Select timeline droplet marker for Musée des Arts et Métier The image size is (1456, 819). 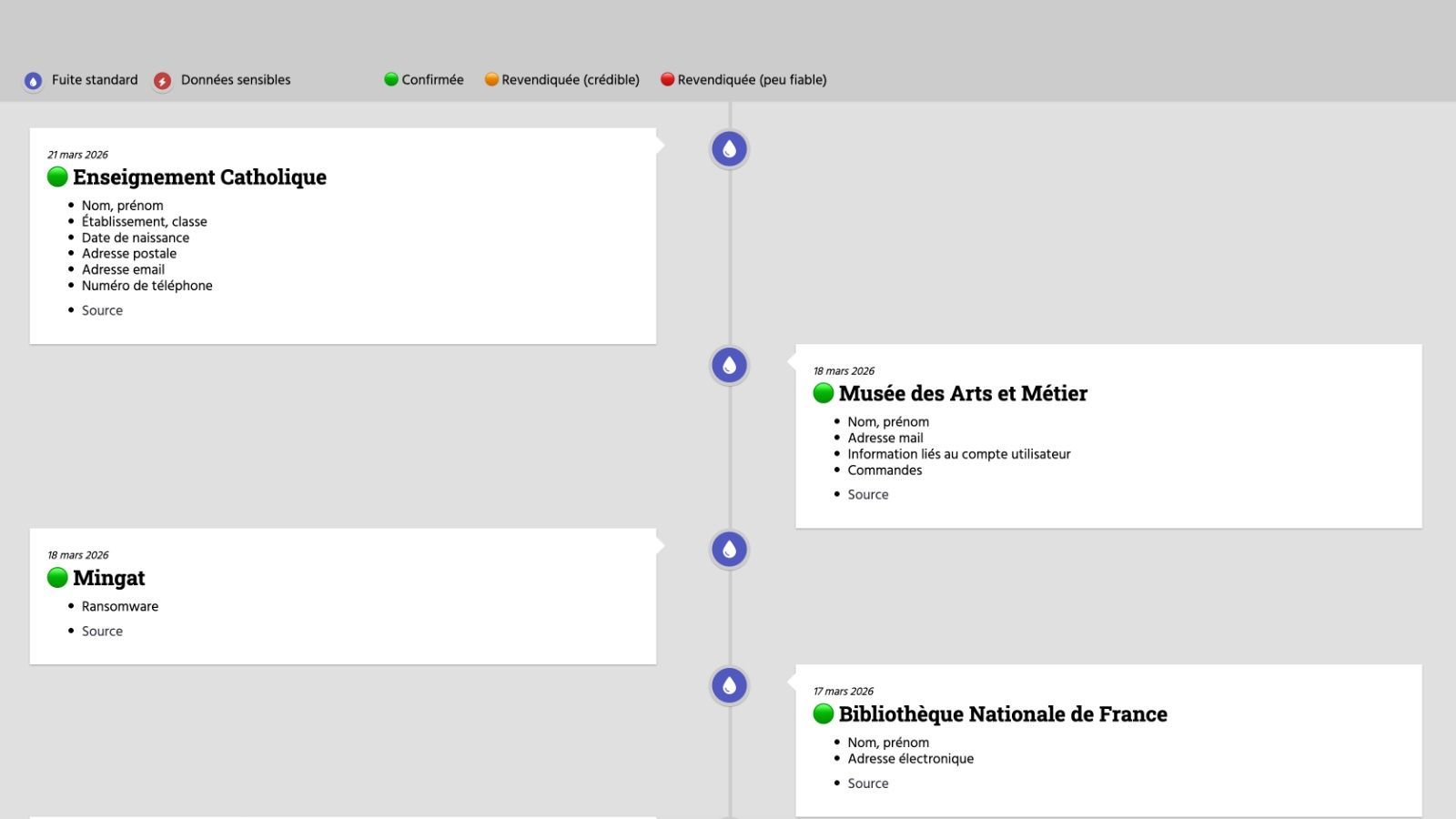729,366
